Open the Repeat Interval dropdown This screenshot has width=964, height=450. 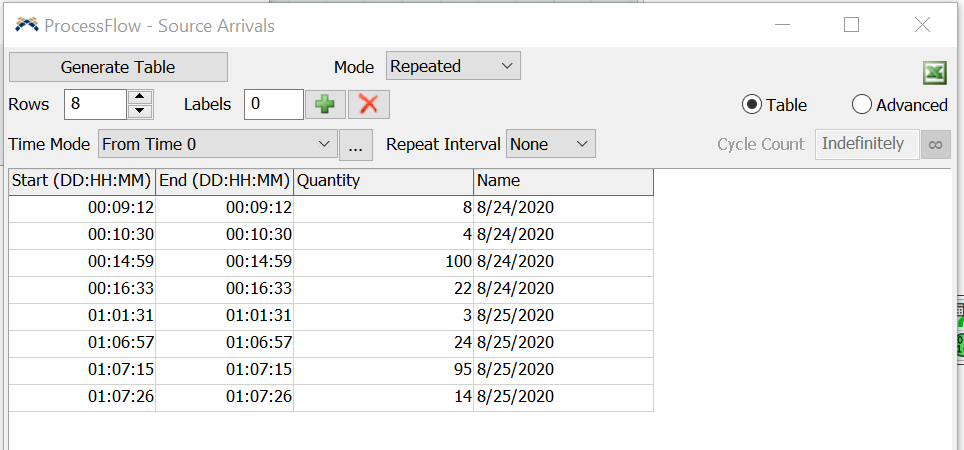click(550, 144)
